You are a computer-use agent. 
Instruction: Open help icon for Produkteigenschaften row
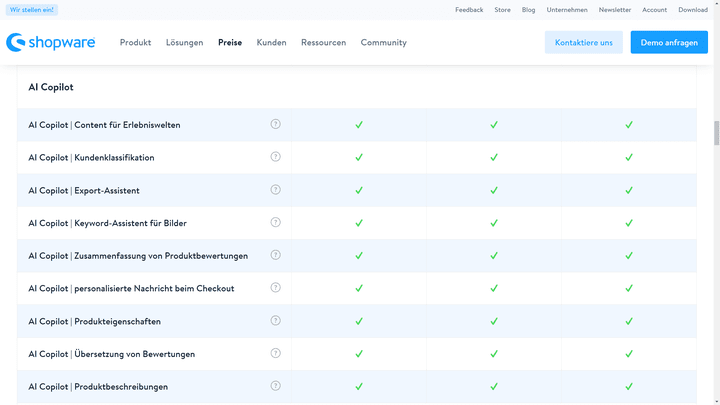tap(276, 321)
